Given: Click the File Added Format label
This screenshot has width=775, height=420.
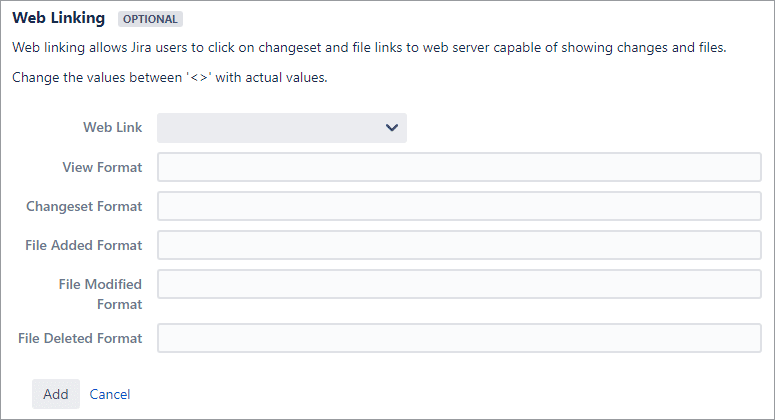Looking at the screenshot, I should (x=84, y=245).
